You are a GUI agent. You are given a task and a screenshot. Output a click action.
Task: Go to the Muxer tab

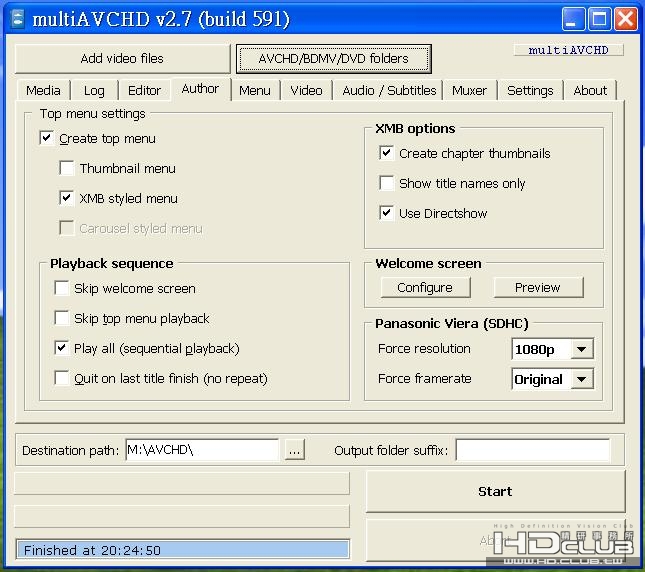click(x=469, y=90)
